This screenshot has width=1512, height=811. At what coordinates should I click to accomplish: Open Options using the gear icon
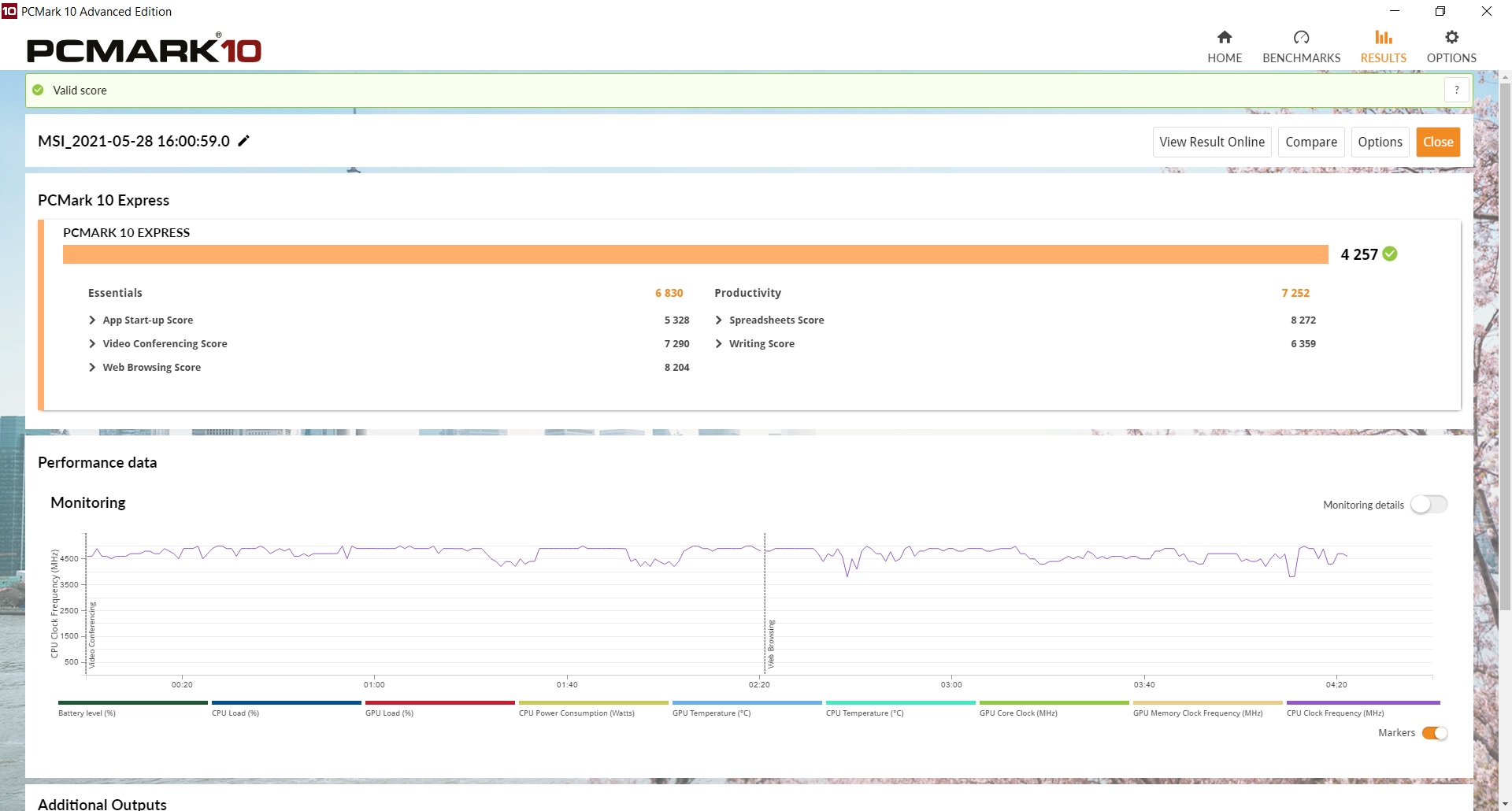click(1451, 37)
